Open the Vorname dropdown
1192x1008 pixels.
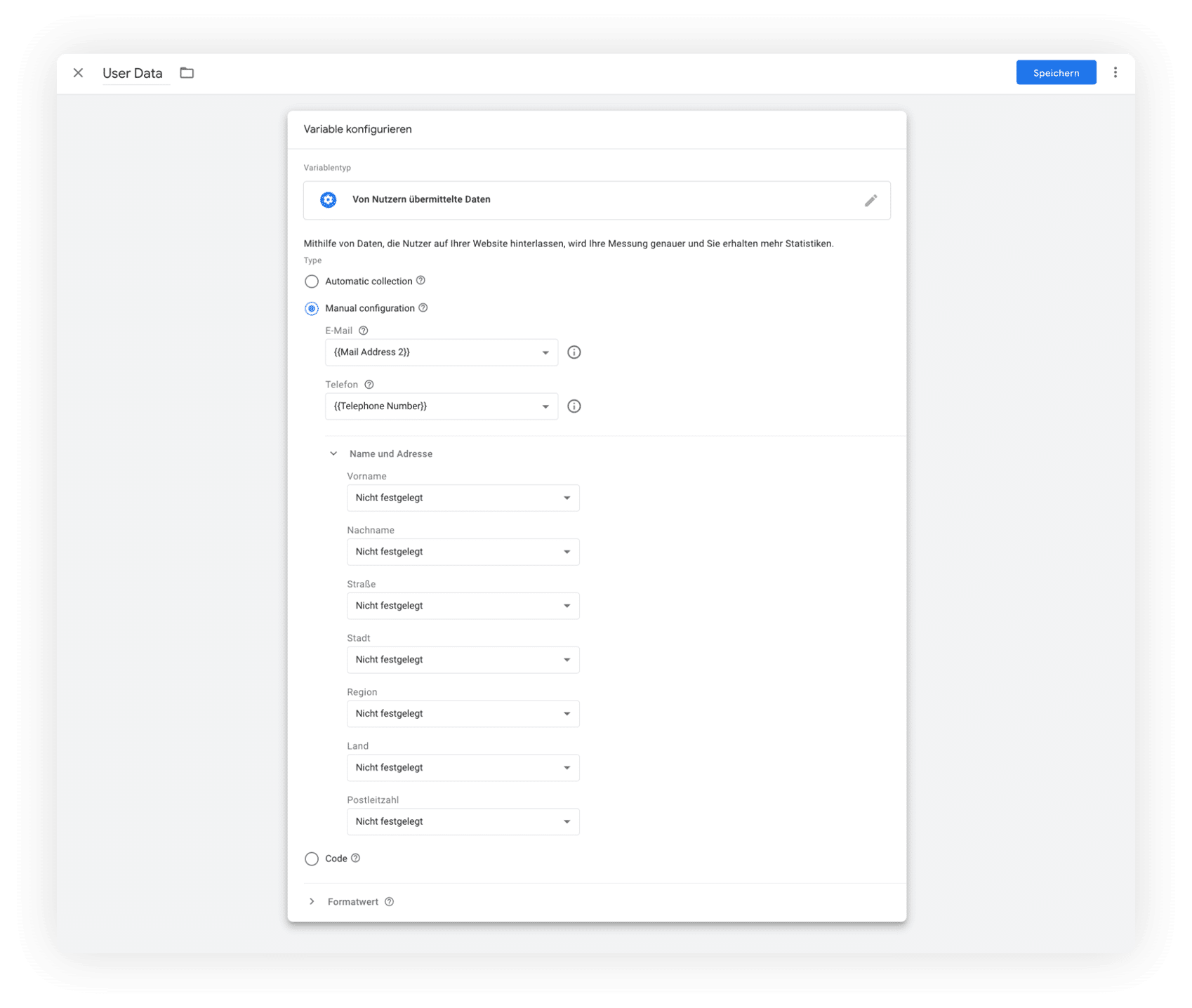[x=463, y=498]
